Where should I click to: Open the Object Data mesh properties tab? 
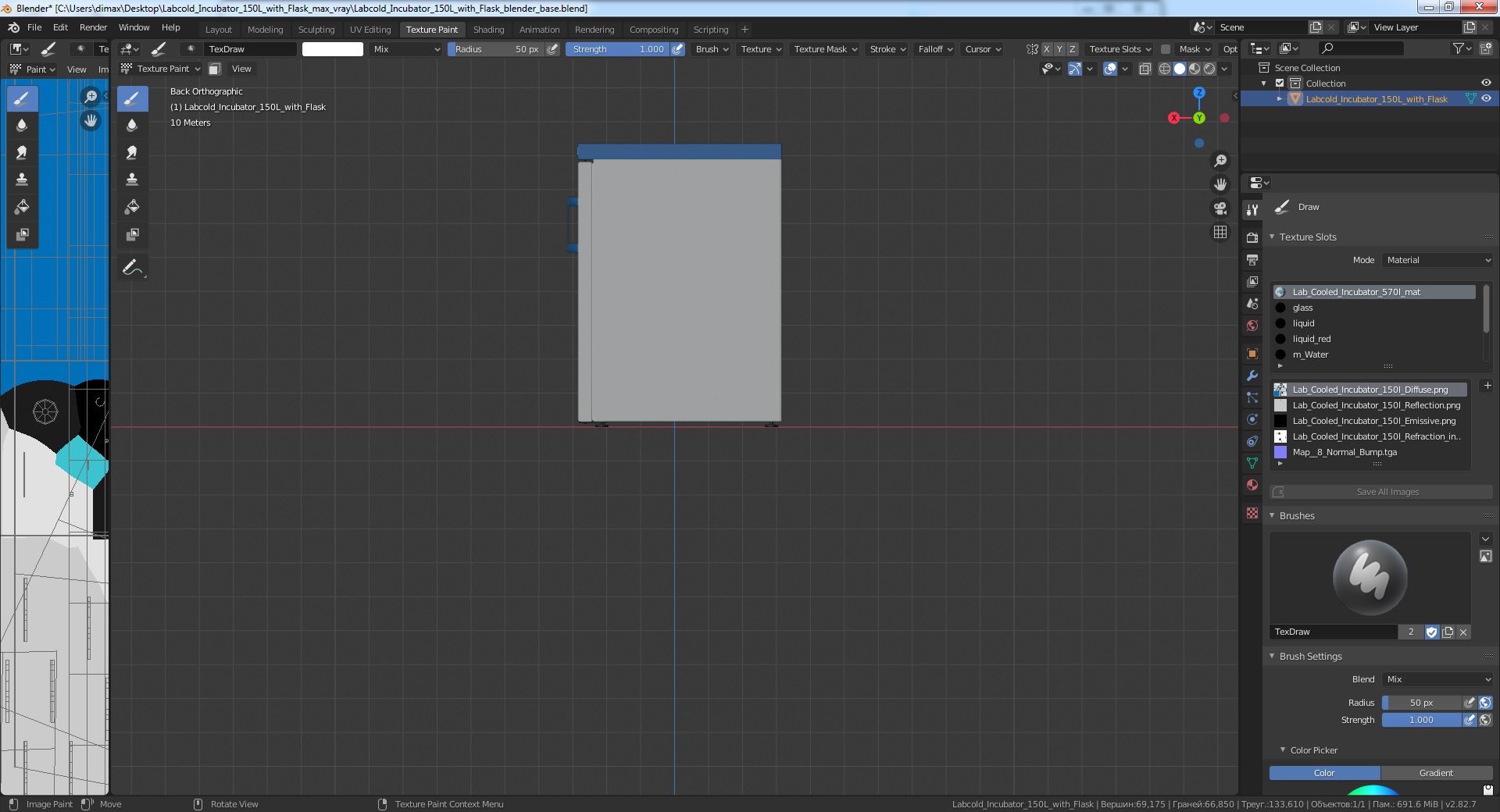coord(1252,463)
